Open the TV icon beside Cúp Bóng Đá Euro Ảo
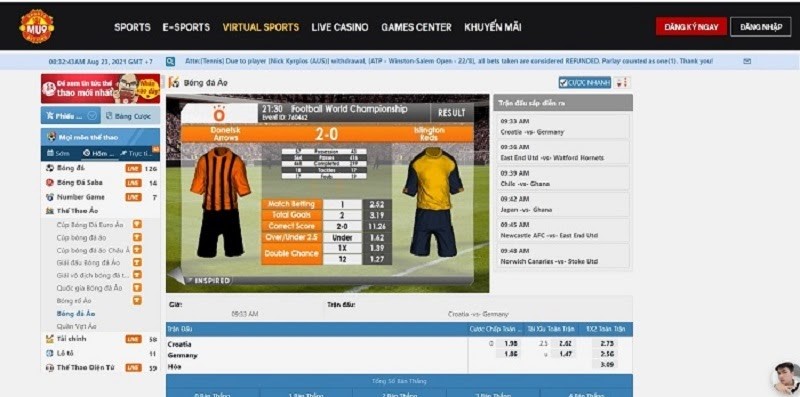800x397 pixels. (x=137, y=225)
